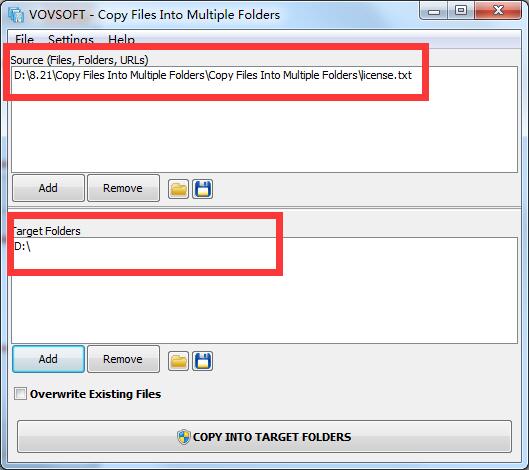Click COPY INTO TARGET FOLDERS button
Screen dimensions: 529x470
pos(264,437)
